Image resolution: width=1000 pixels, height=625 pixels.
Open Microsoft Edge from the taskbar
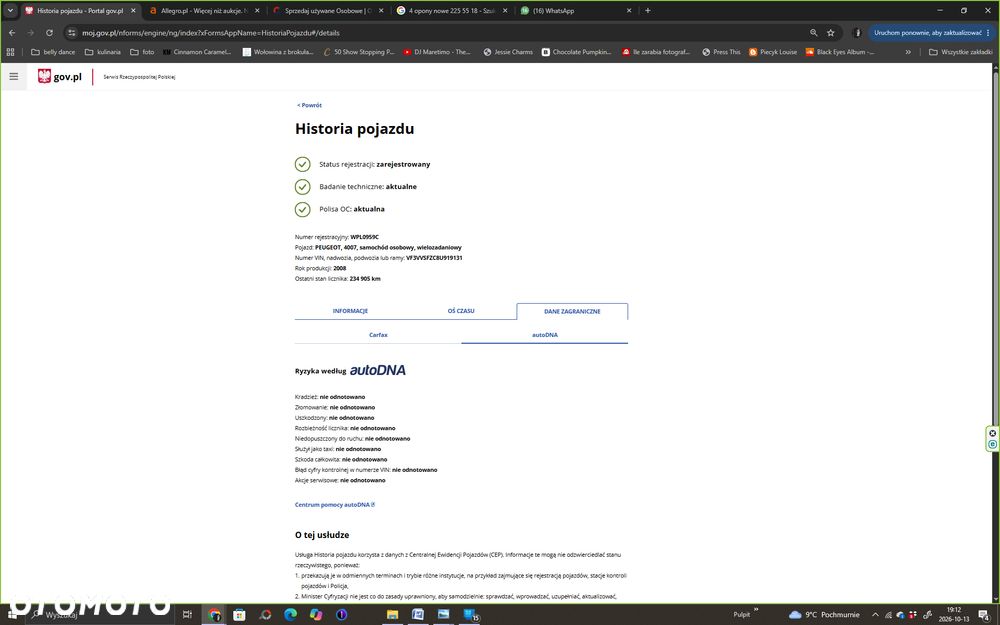point(290,614)
